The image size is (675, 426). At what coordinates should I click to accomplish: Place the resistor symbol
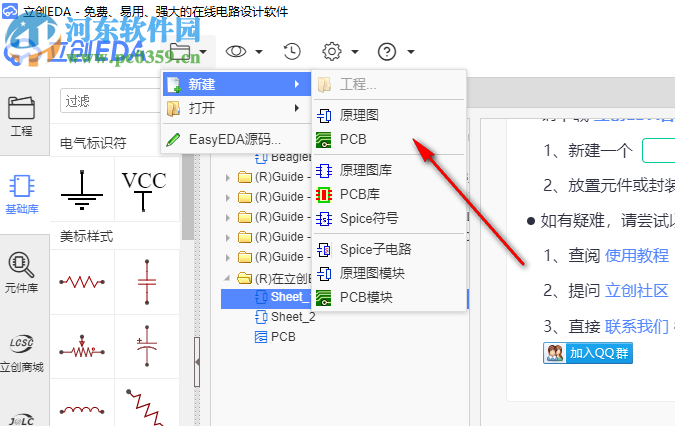pos(82,282)
